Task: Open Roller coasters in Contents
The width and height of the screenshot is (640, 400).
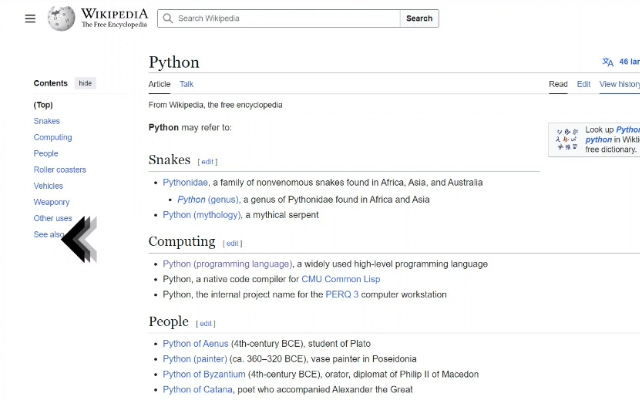Action: [x=60, y=170]
